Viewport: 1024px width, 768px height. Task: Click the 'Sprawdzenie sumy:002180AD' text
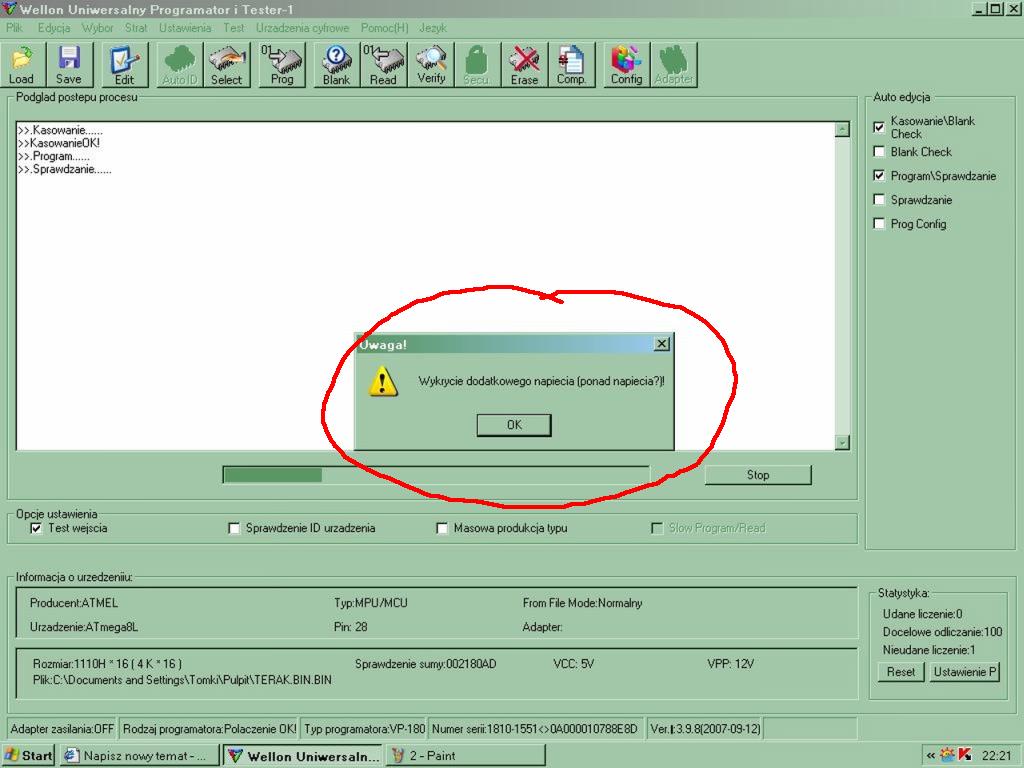[426, 664]
